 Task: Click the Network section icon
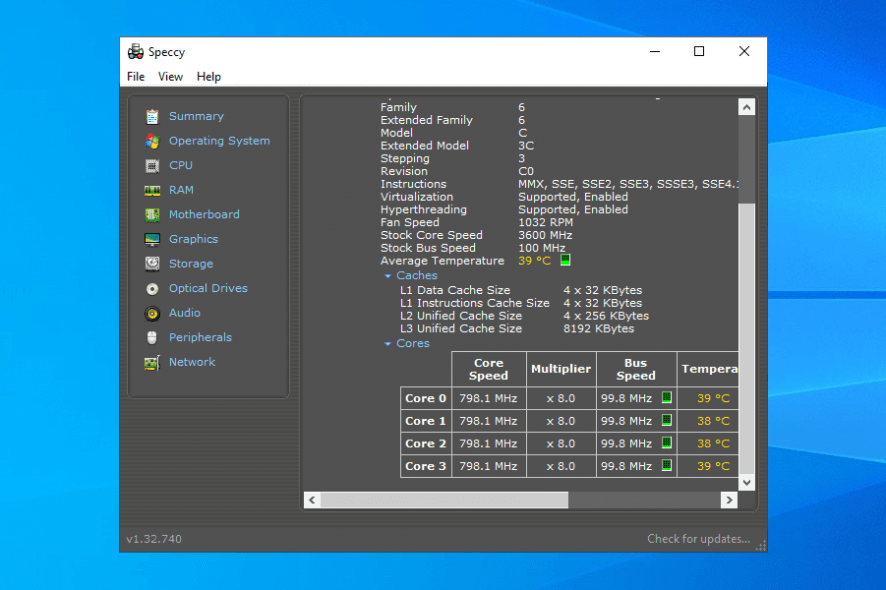tap(152, 363)
